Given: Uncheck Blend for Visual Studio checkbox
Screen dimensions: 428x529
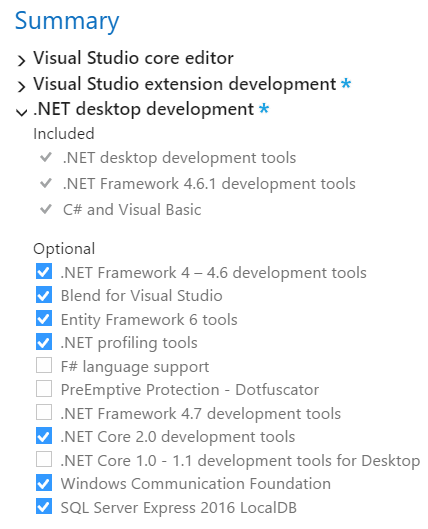Looking at the screenshot, I should click(44, 295).
